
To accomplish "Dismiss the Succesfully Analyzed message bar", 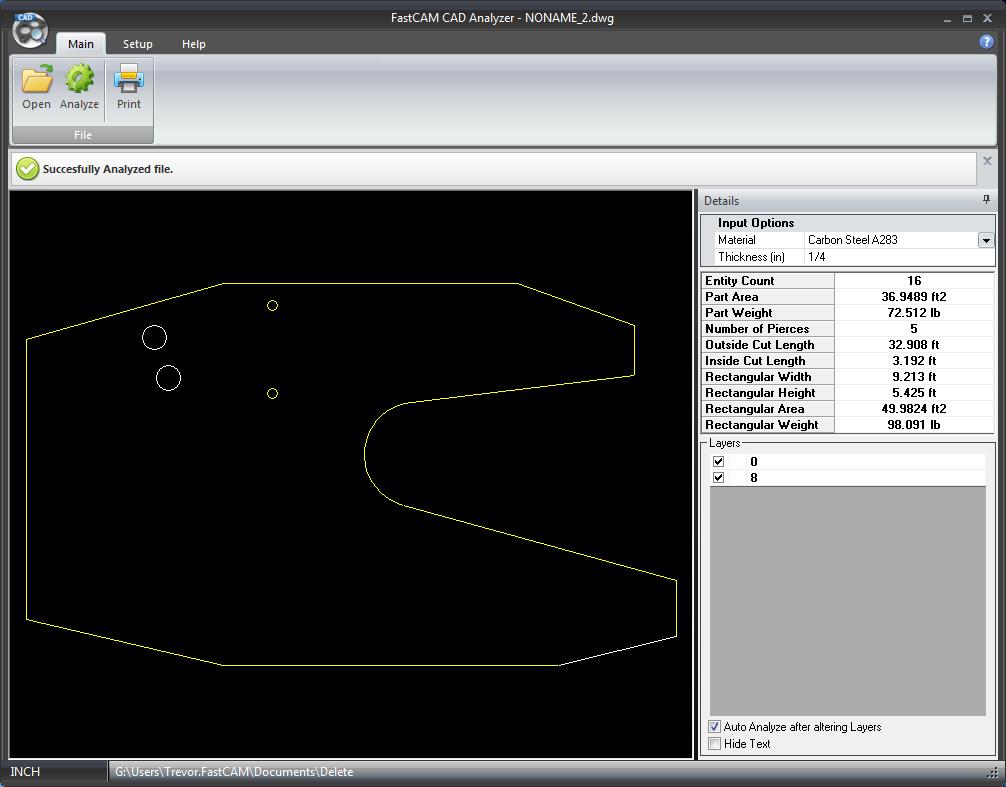I will [x=987, y=161].
